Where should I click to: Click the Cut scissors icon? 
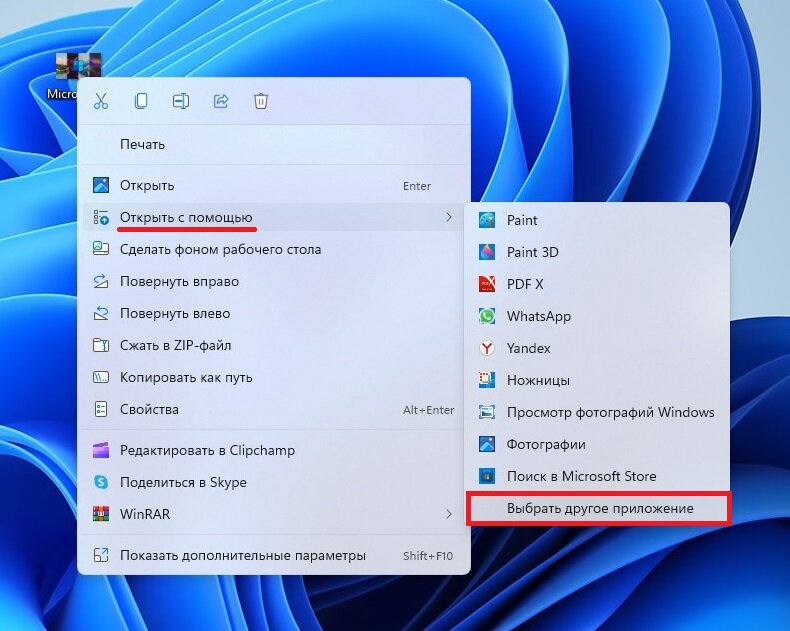[101, 101]
